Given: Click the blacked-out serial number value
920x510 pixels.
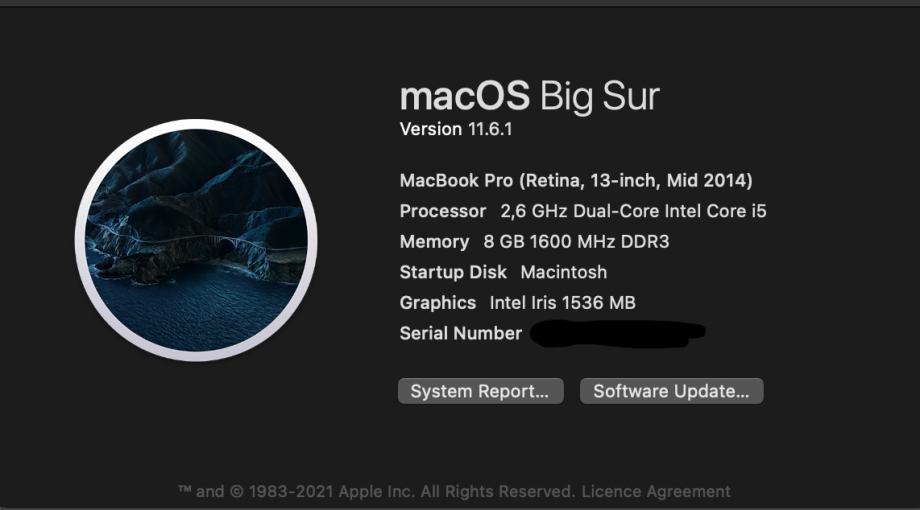Looking at the screenshot, I should (617, 333).
